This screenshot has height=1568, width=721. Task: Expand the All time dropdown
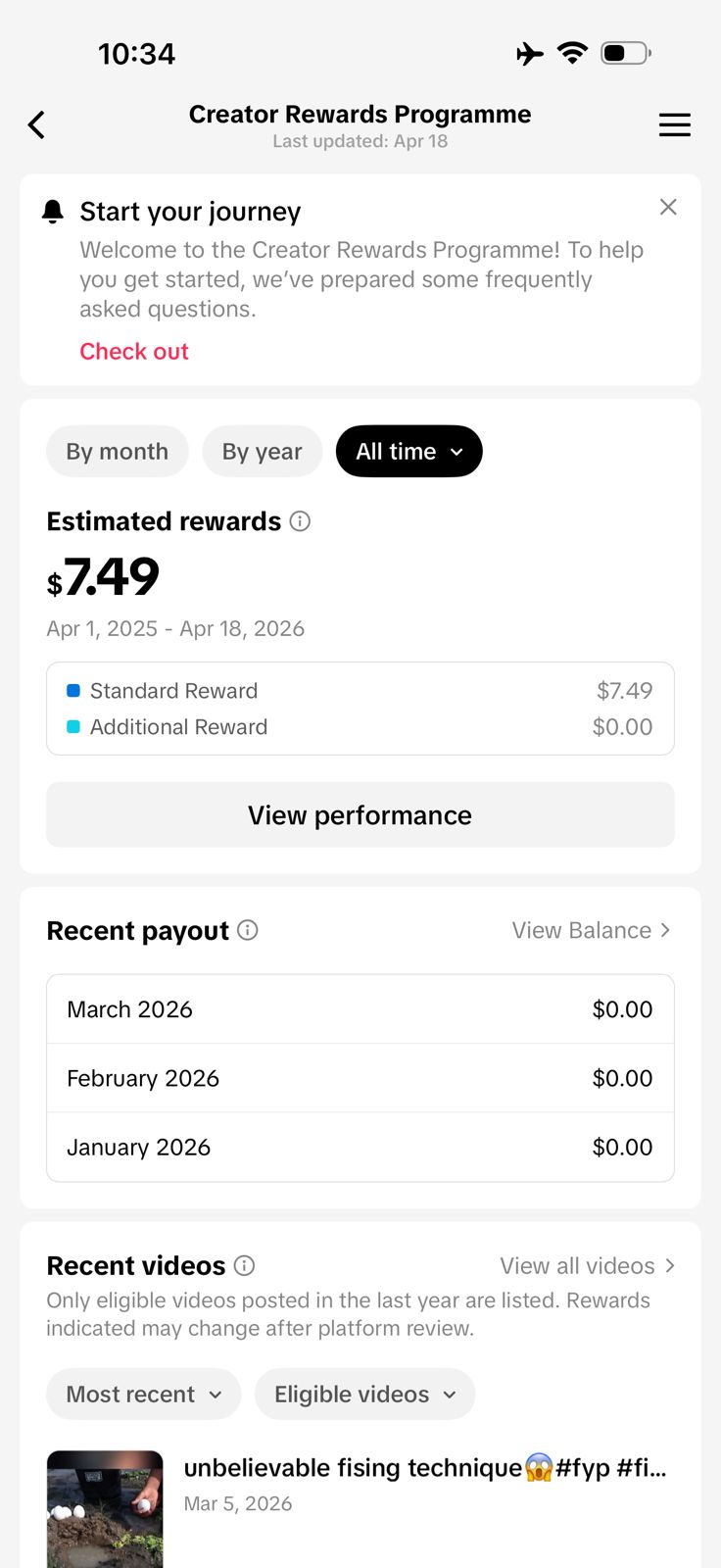(409, 452)
